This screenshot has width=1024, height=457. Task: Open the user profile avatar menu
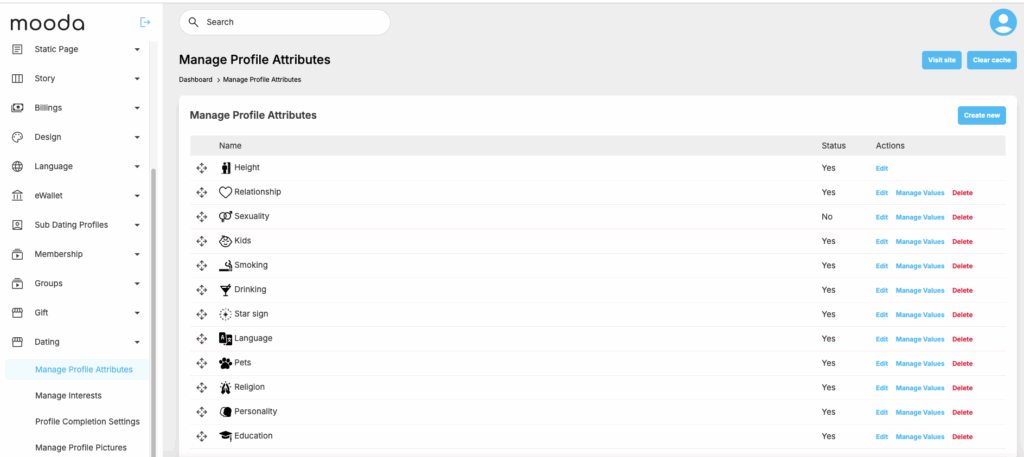coord(1001,22)
